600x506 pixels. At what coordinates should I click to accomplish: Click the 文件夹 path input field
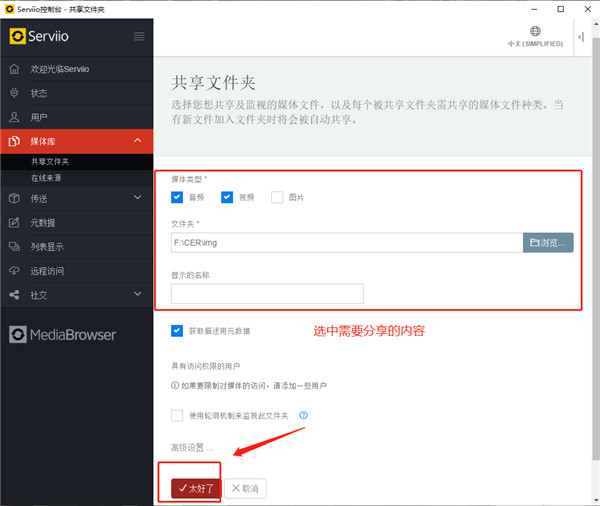click(347, 243)
